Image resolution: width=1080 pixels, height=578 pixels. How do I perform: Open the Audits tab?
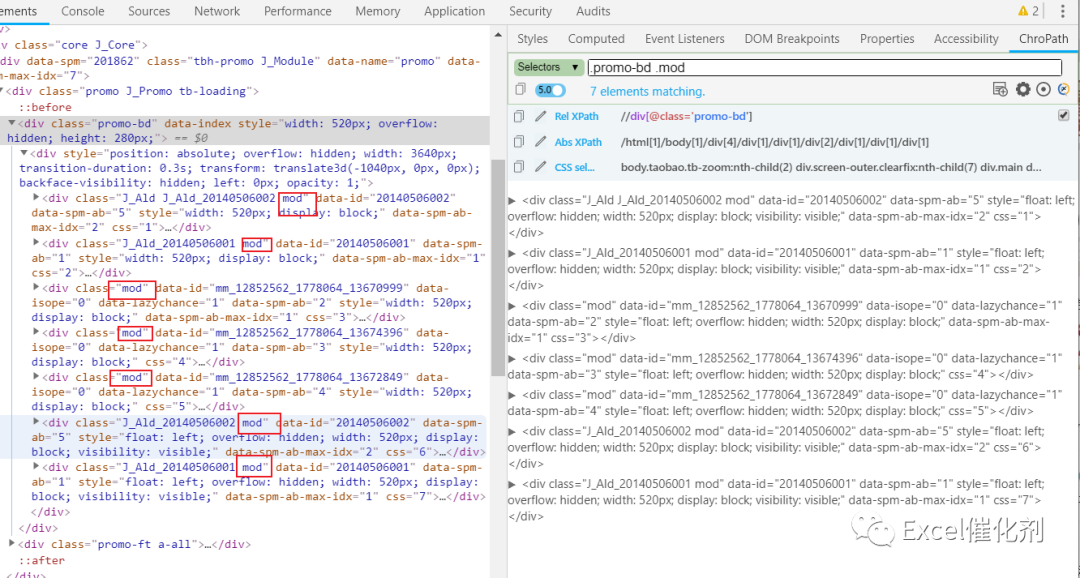point(593,11)
